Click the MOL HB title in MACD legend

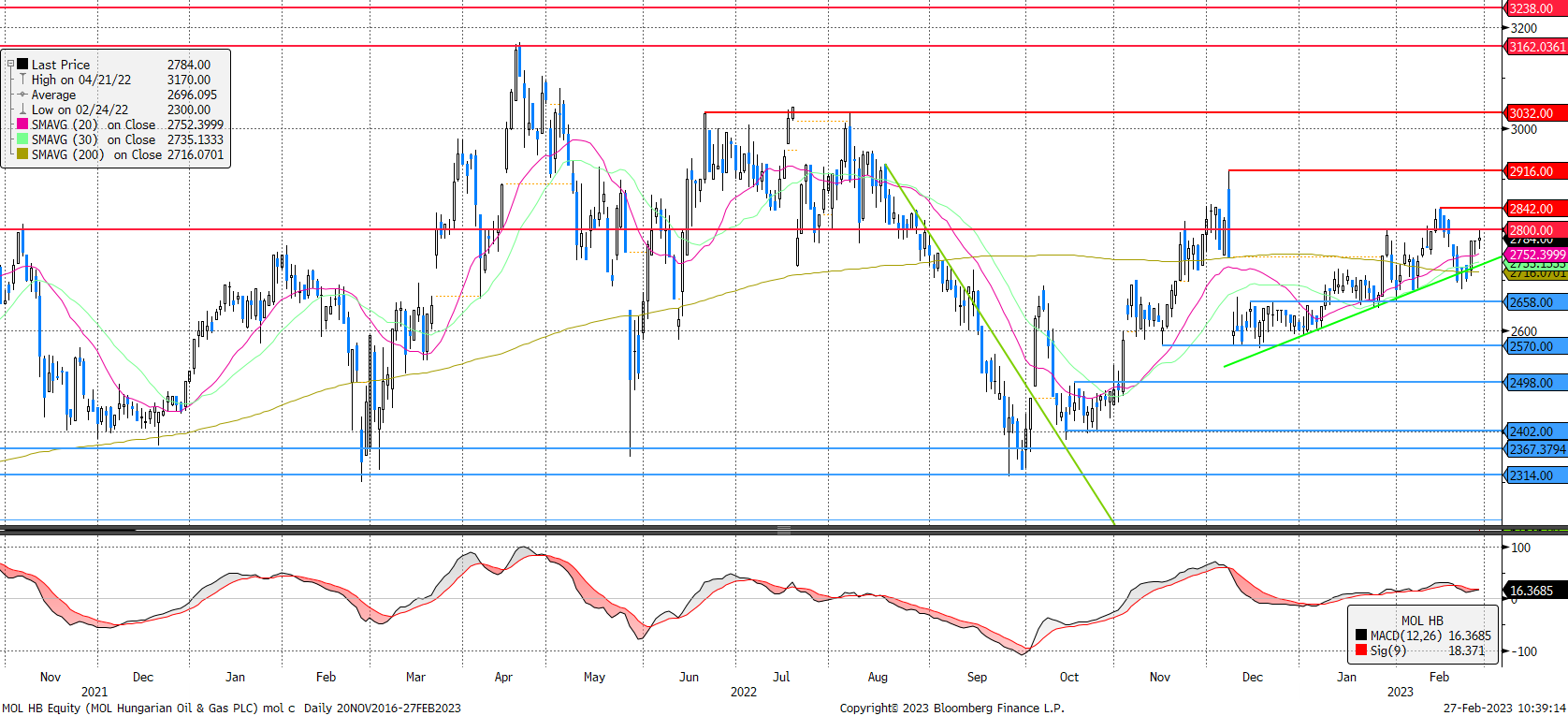coord(1422,621)
